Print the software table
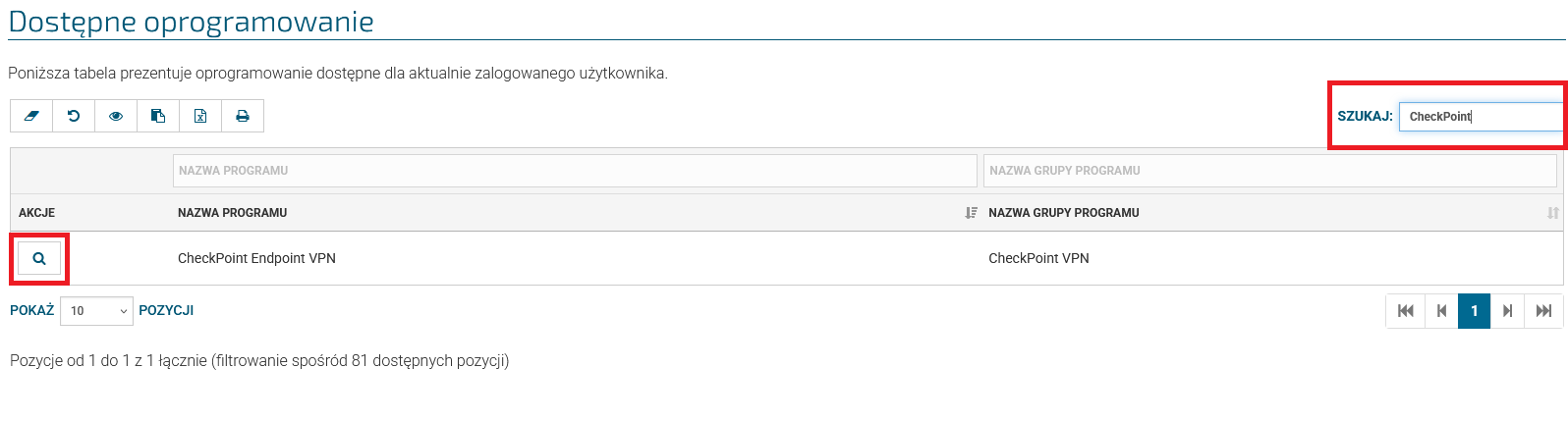 pyautogui.click(x=243, y=116)
